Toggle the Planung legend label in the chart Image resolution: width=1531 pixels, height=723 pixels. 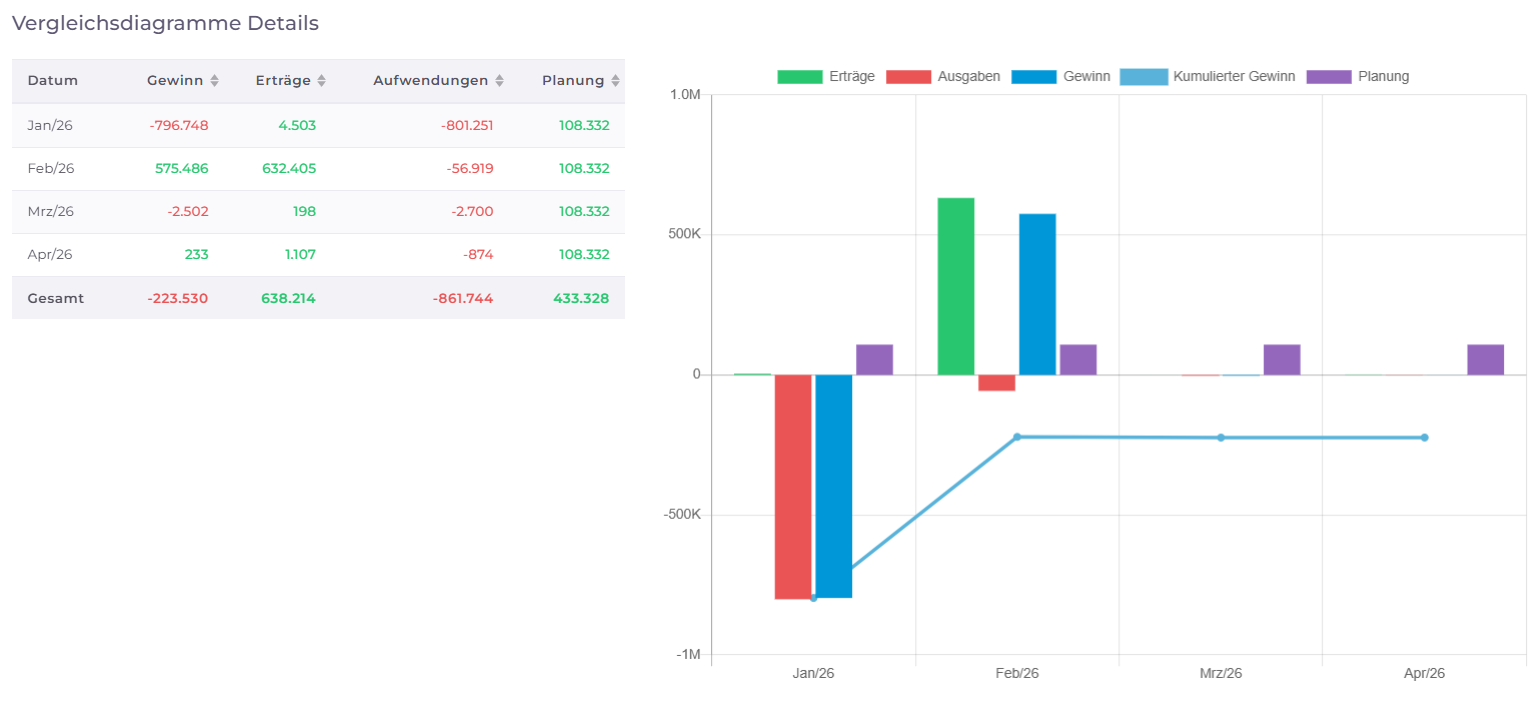pyautogui.click(x=1384, y=77)
